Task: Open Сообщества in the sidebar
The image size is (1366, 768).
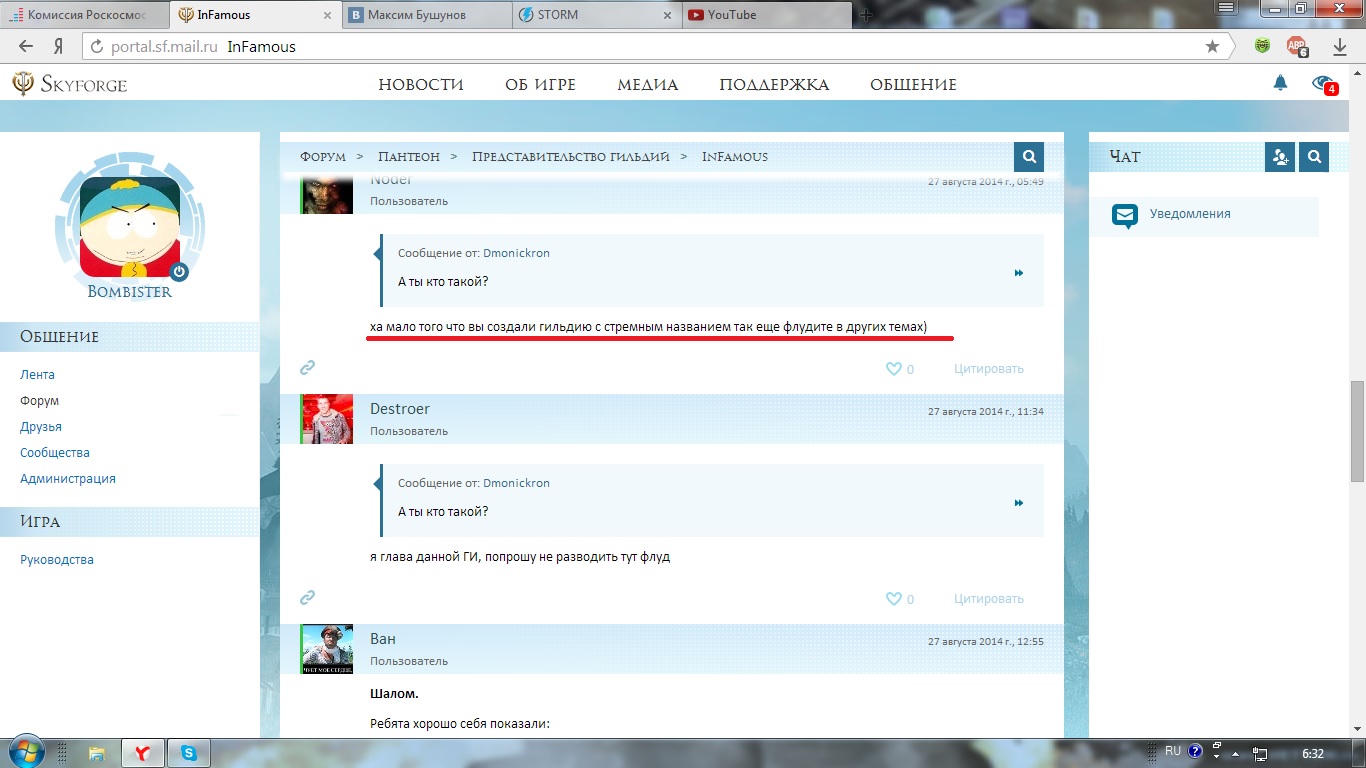Action: click(x=55, y=453)
